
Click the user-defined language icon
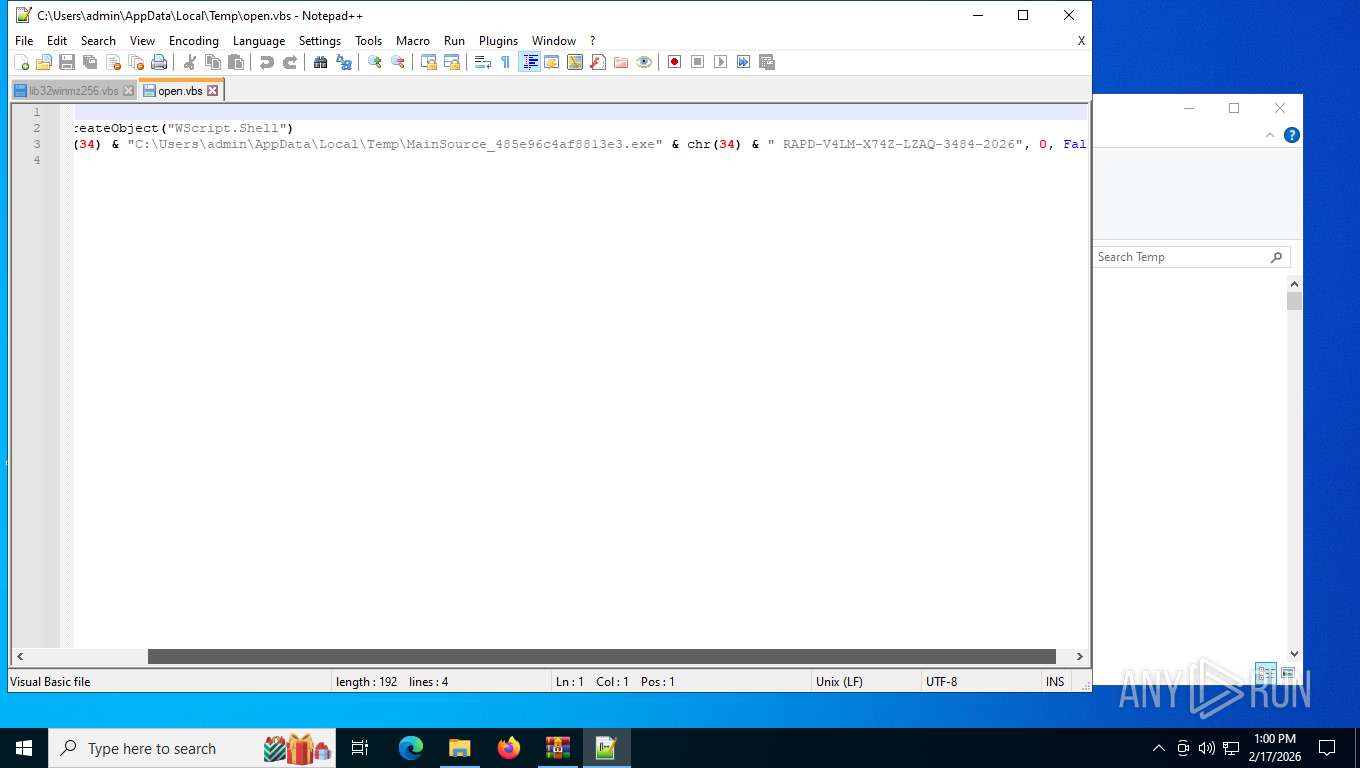point(552,62)
